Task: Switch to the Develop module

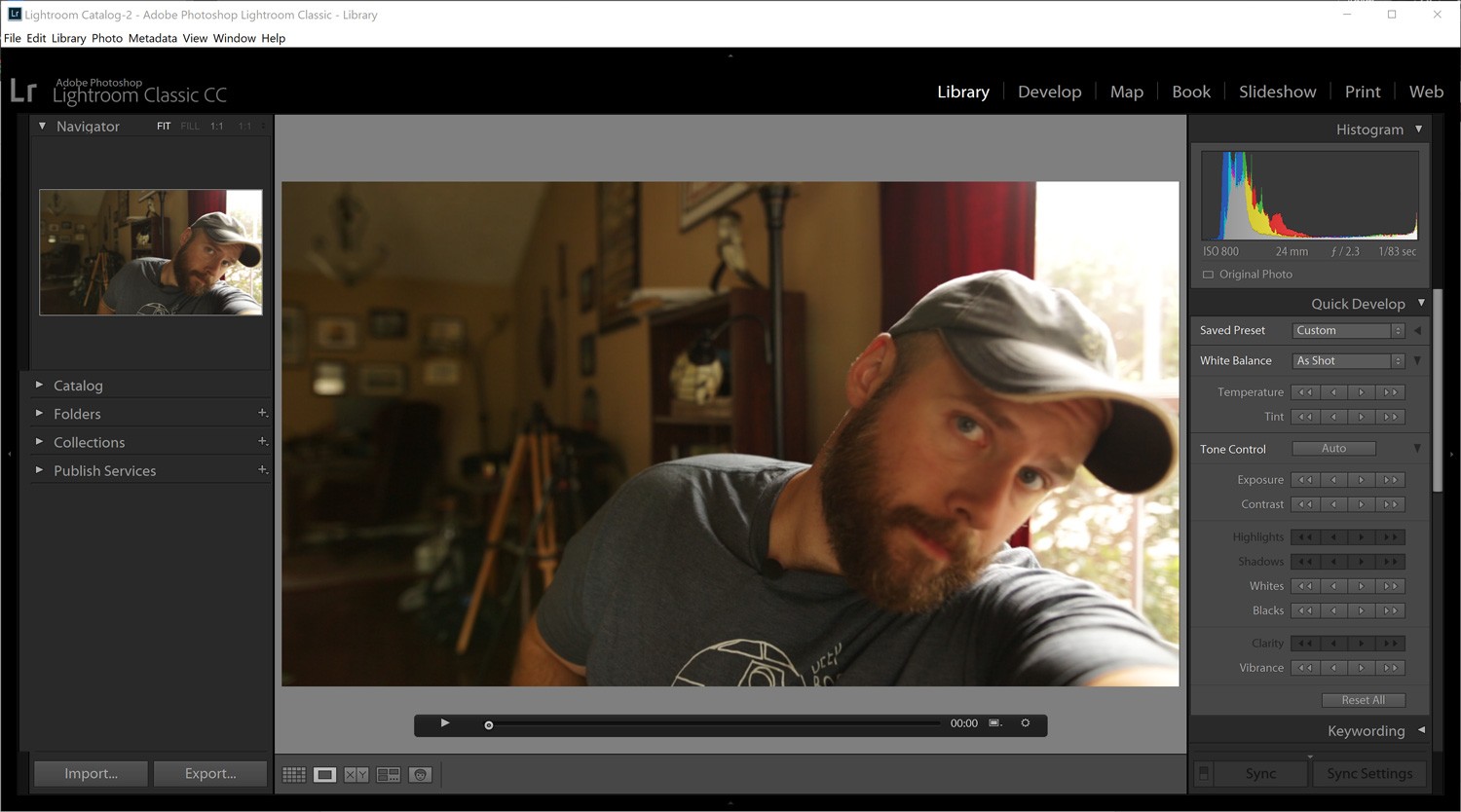Action: 1049,91
